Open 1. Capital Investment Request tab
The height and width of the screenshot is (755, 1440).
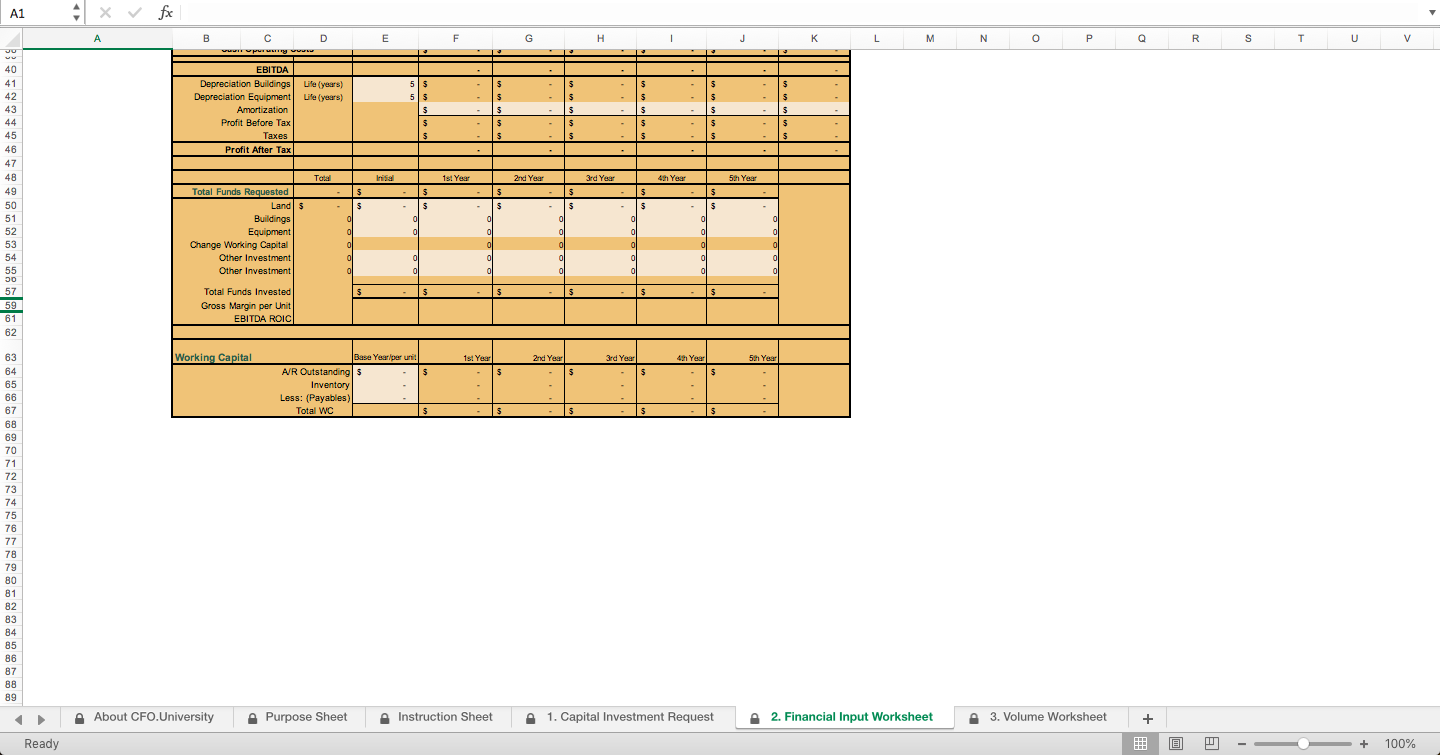coord(621,717)
